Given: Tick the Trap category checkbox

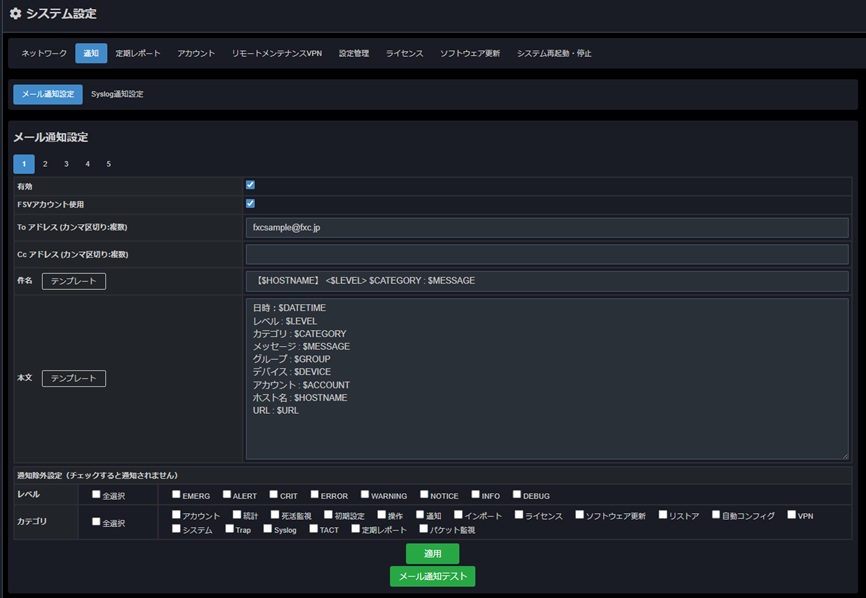Looking at the screenshot, I should coord(229,529).
